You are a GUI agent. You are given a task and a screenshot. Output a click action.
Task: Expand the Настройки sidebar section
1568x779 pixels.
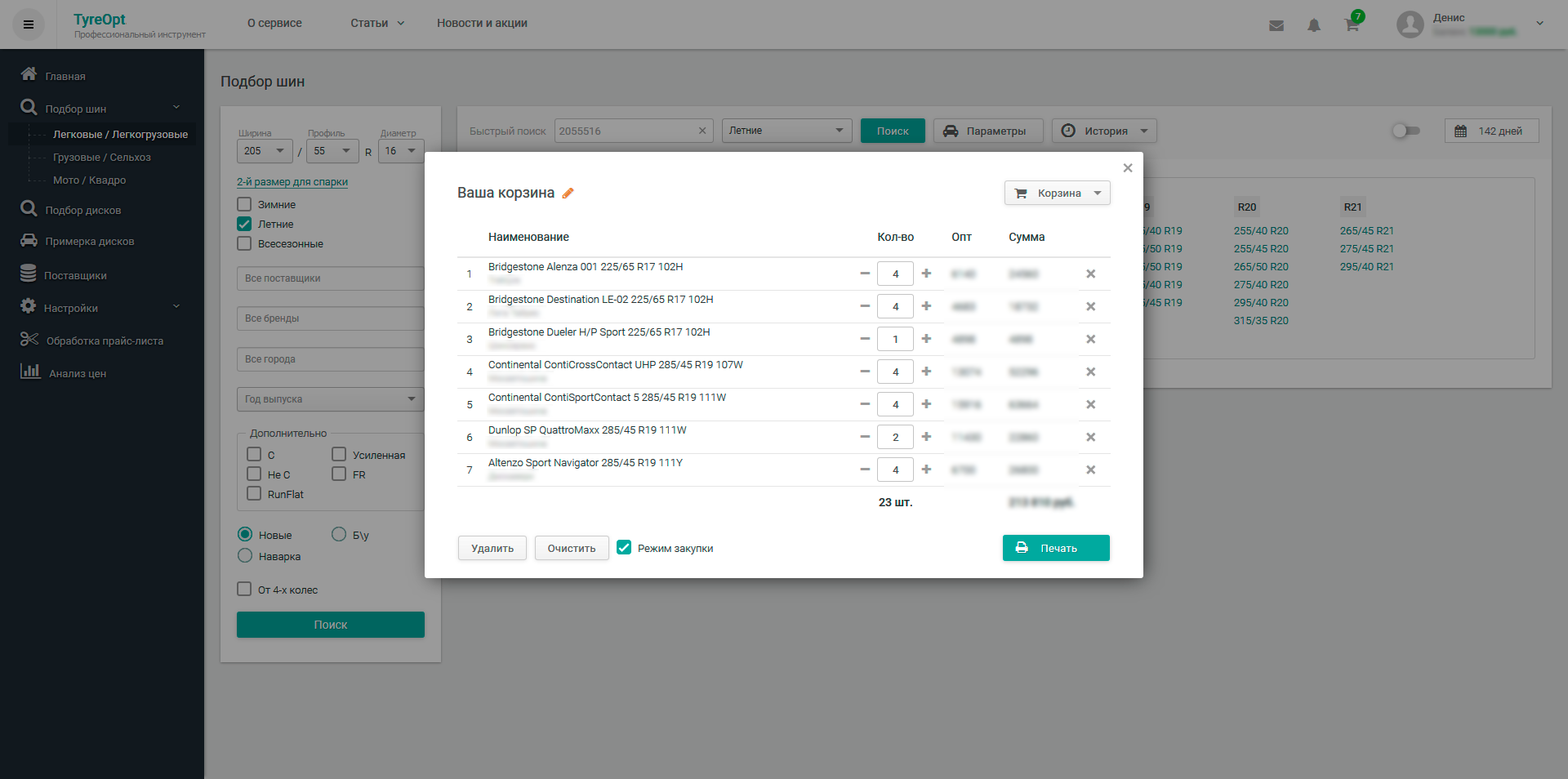176,307
